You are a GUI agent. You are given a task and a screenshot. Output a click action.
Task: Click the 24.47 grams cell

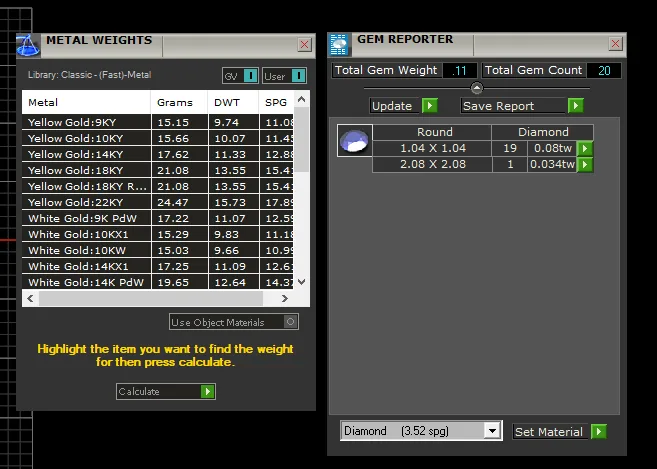pos(179,202)
